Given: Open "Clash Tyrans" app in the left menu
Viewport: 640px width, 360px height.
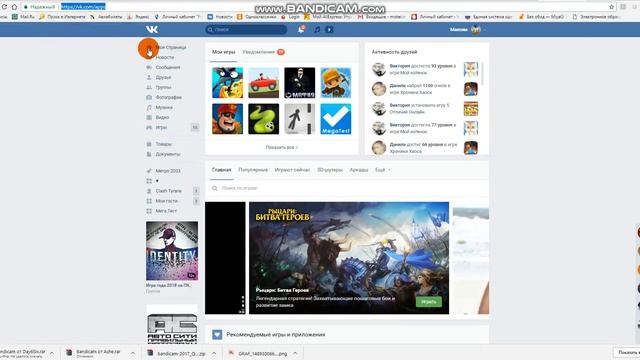Looking at the screenshot, I should point(169,191).
